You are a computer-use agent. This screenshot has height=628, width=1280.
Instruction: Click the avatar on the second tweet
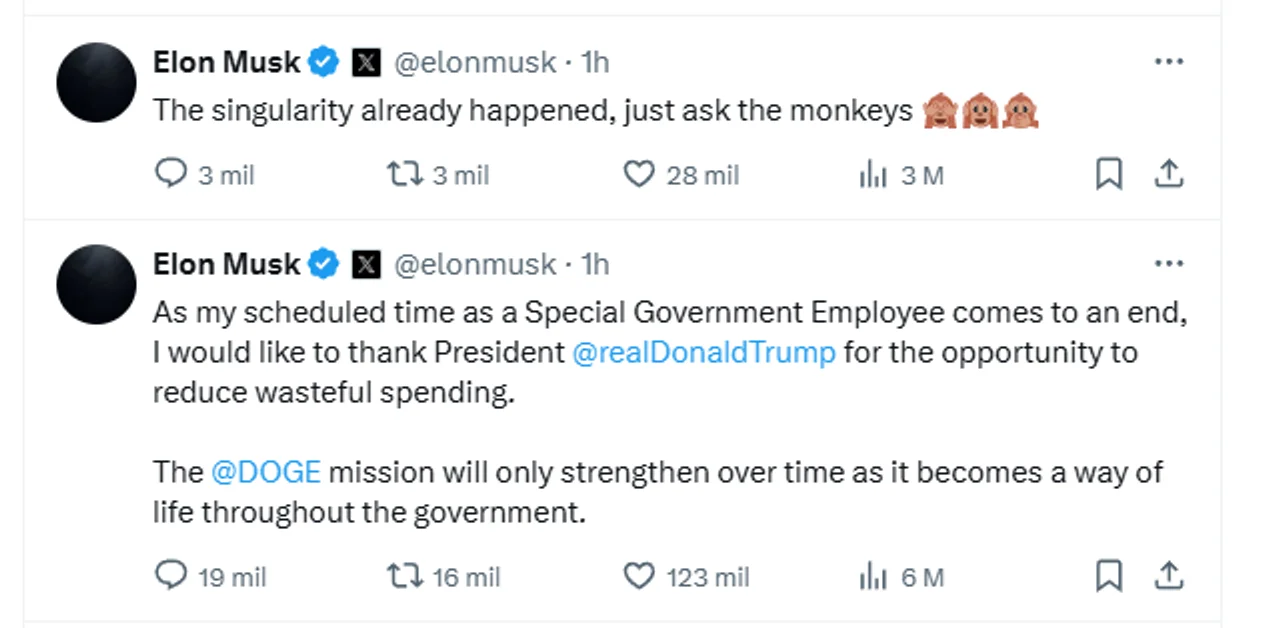[96, 284]
